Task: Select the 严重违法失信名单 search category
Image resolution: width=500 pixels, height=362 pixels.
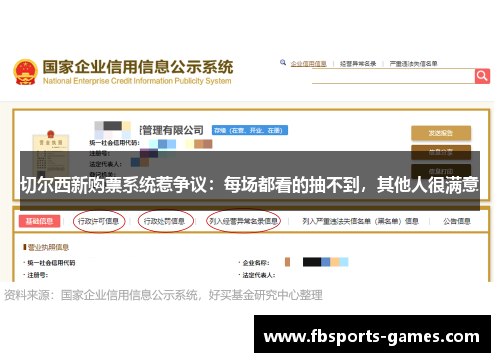Action: pos(413,64)
